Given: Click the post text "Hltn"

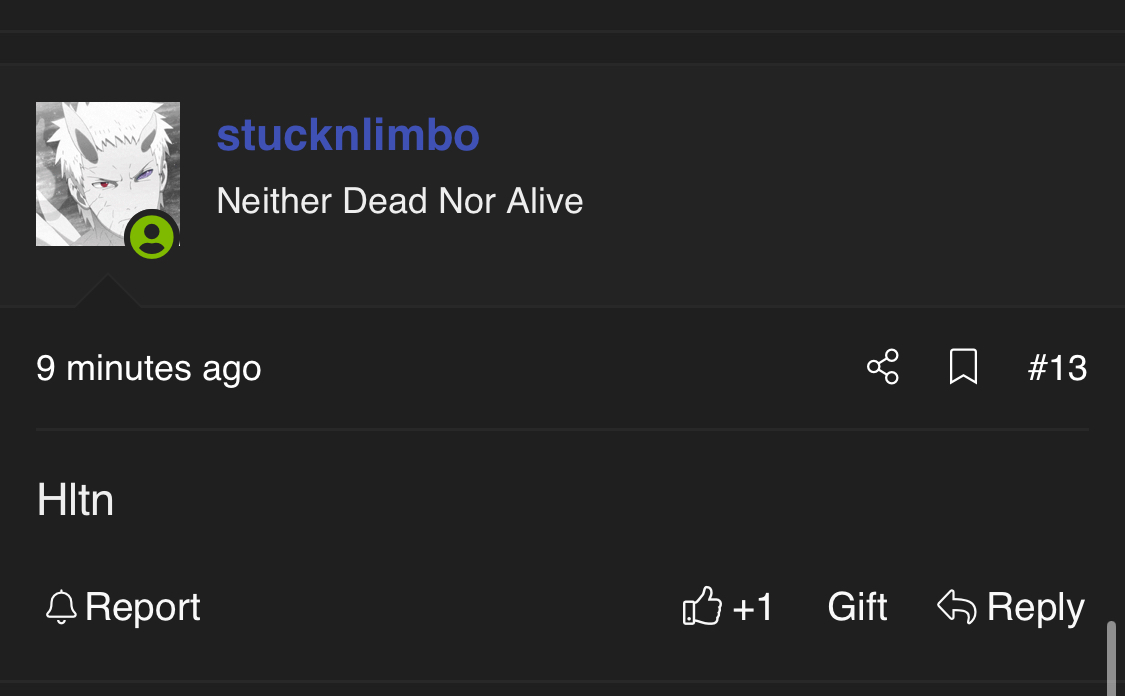Looking at the screenshot, I should click(75, 500).
